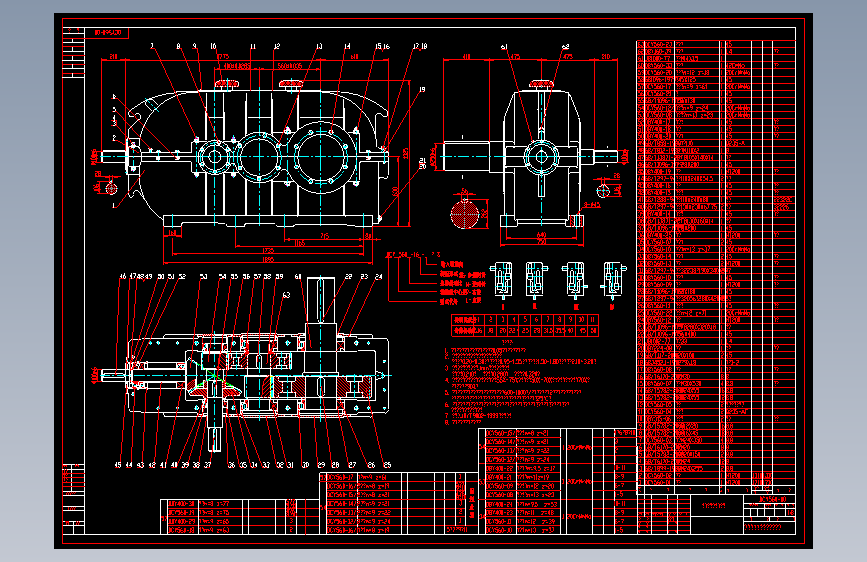Click balloon number 19 right of front view
The height and width of the screenshot is (562, 867).
(422, 90)
